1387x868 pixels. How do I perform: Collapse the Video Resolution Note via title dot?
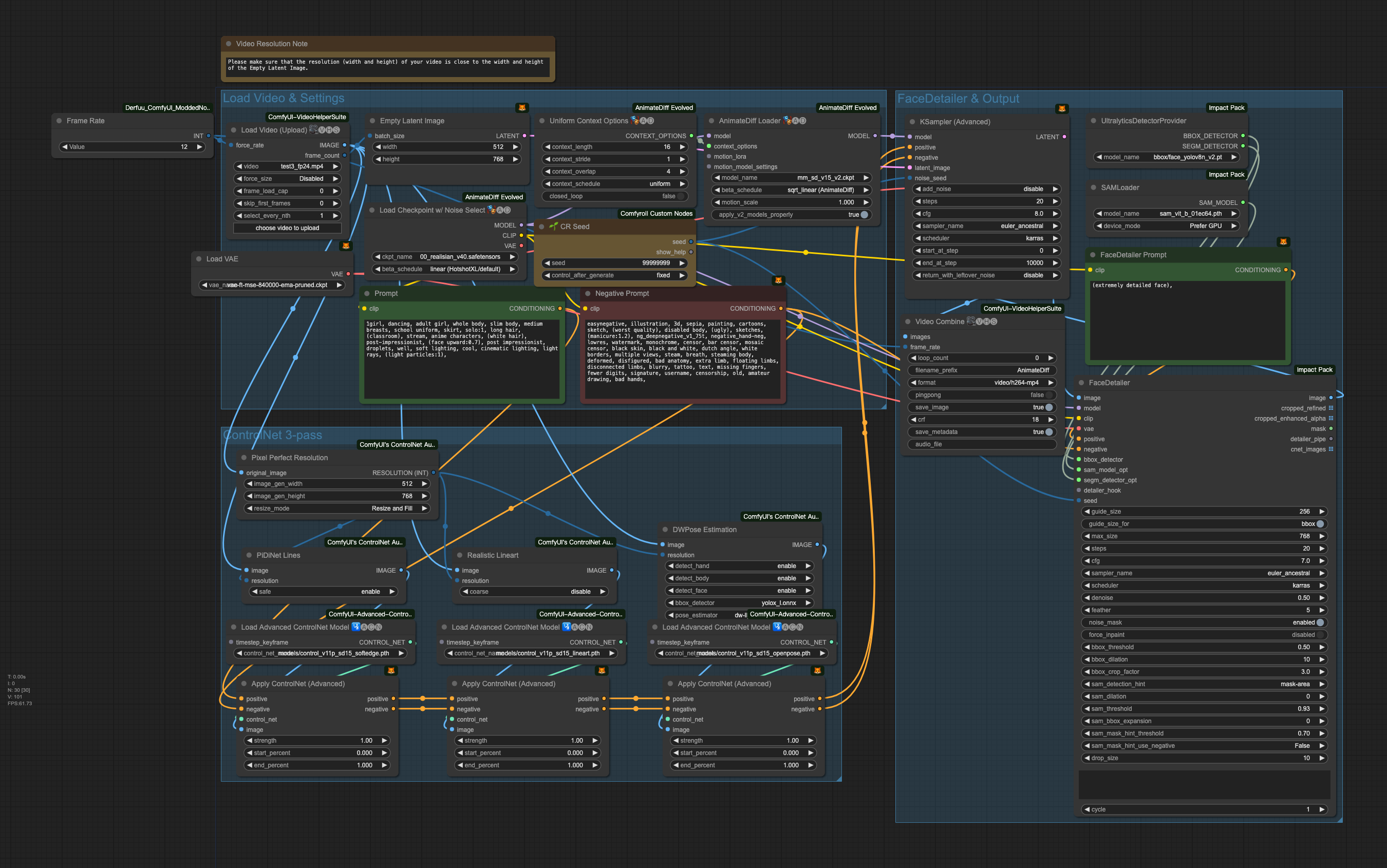coord(229,44)
